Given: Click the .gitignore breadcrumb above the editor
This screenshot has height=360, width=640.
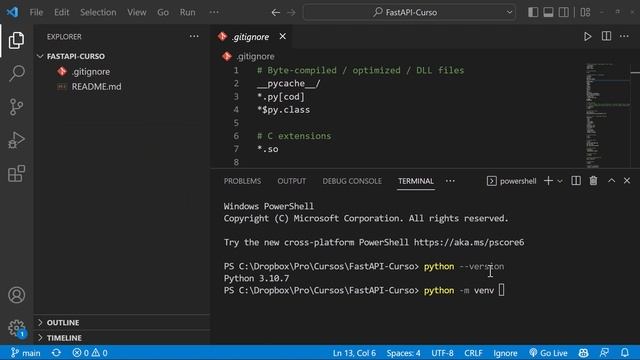Looking at the screenshot, I should [x=249, y=56].
